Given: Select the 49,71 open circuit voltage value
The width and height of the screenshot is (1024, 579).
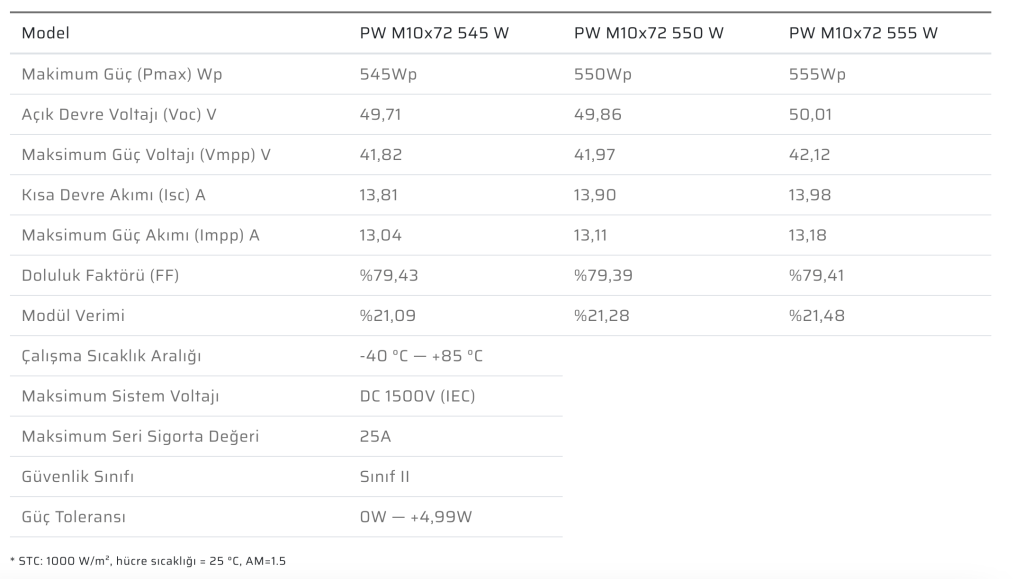Looking at the screenshot, I should (380, 114).
